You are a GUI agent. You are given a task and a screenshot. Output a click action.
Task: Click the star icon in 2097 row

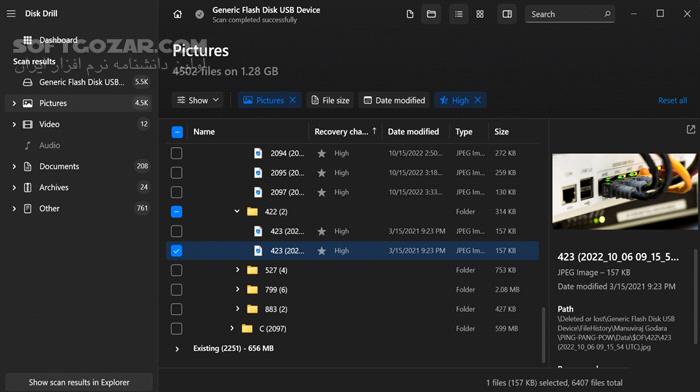[x=321, y=192]
